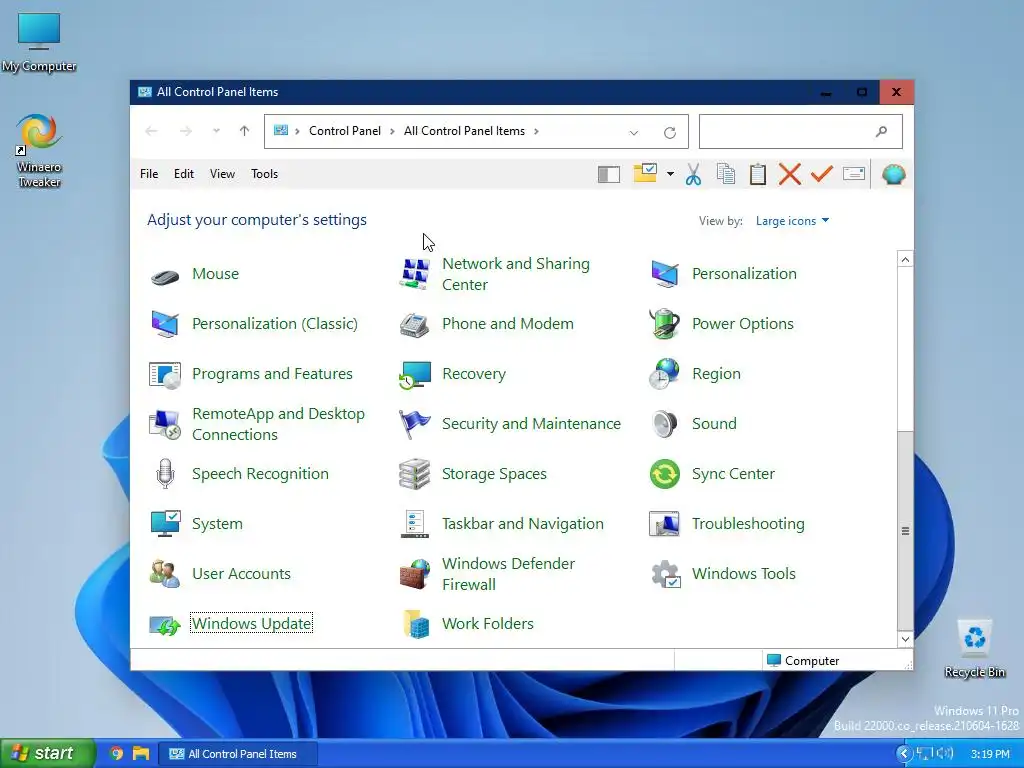Open Power Options battery icon
This screenshot has width=1024, height=768.
[x=665, y=324]
